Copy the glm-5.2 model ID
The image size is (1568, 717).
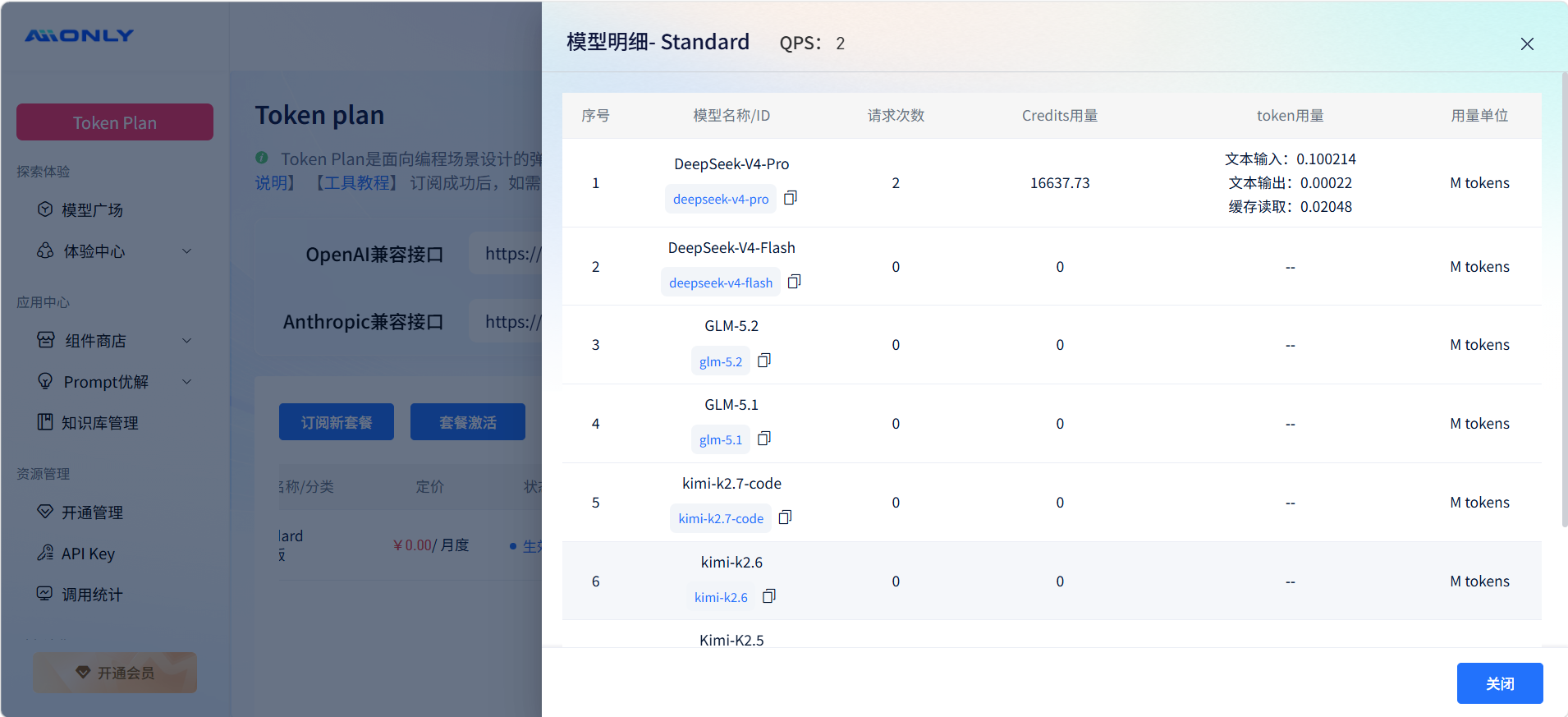(x=764, y=361)
